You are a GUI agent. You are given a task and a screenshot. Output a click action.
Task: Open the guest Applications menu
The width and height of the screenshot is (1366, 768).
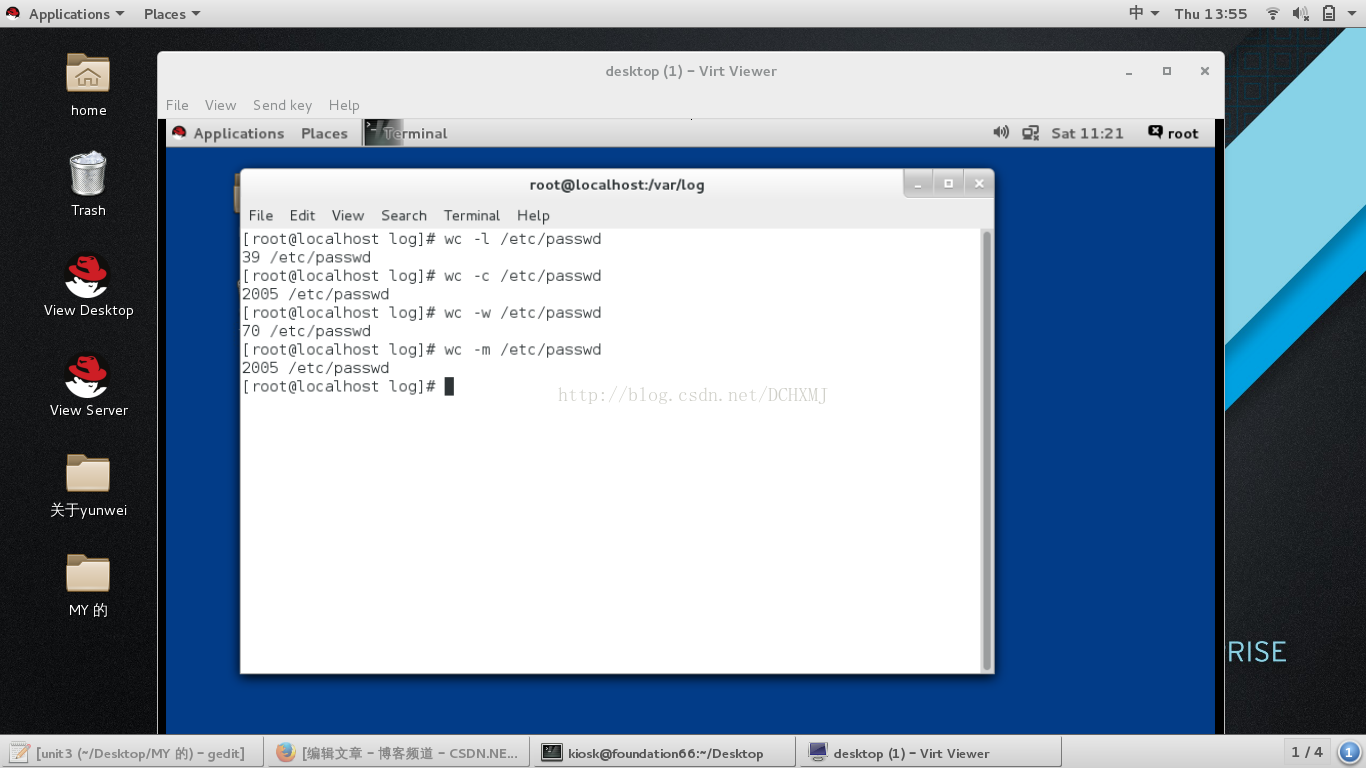tap(239, 133)
